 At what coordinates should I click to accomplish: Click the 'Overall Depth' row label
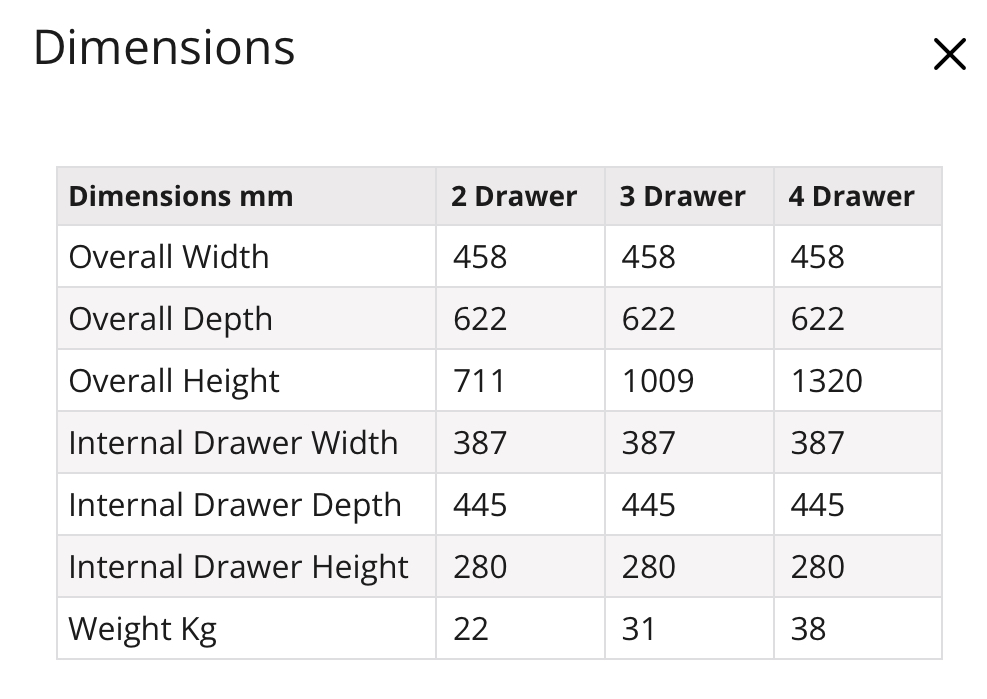(171, 319)
